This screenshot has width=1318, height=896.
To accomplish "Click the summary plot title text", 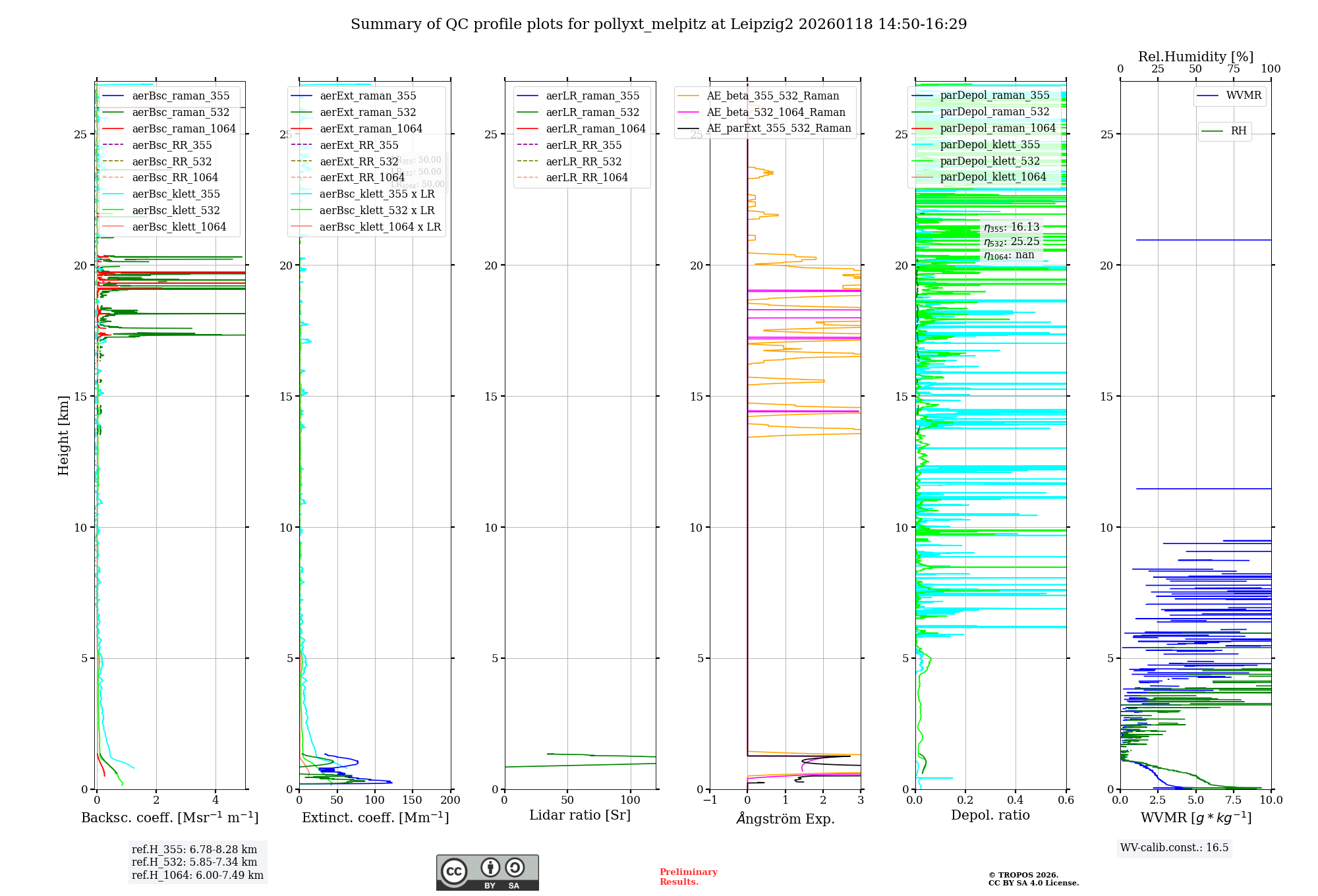I will point(658,24).
